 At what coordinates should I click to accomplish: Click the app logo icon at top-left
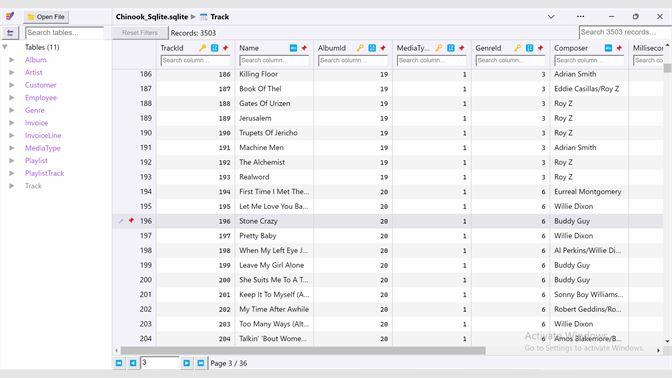pyautogui.click(x=10, y=17)
